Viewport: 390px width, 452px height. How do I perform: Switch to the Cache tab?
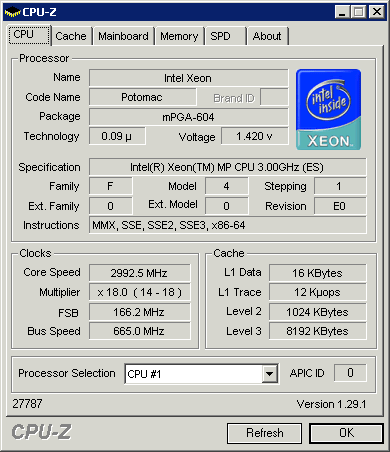coord(71,36)
